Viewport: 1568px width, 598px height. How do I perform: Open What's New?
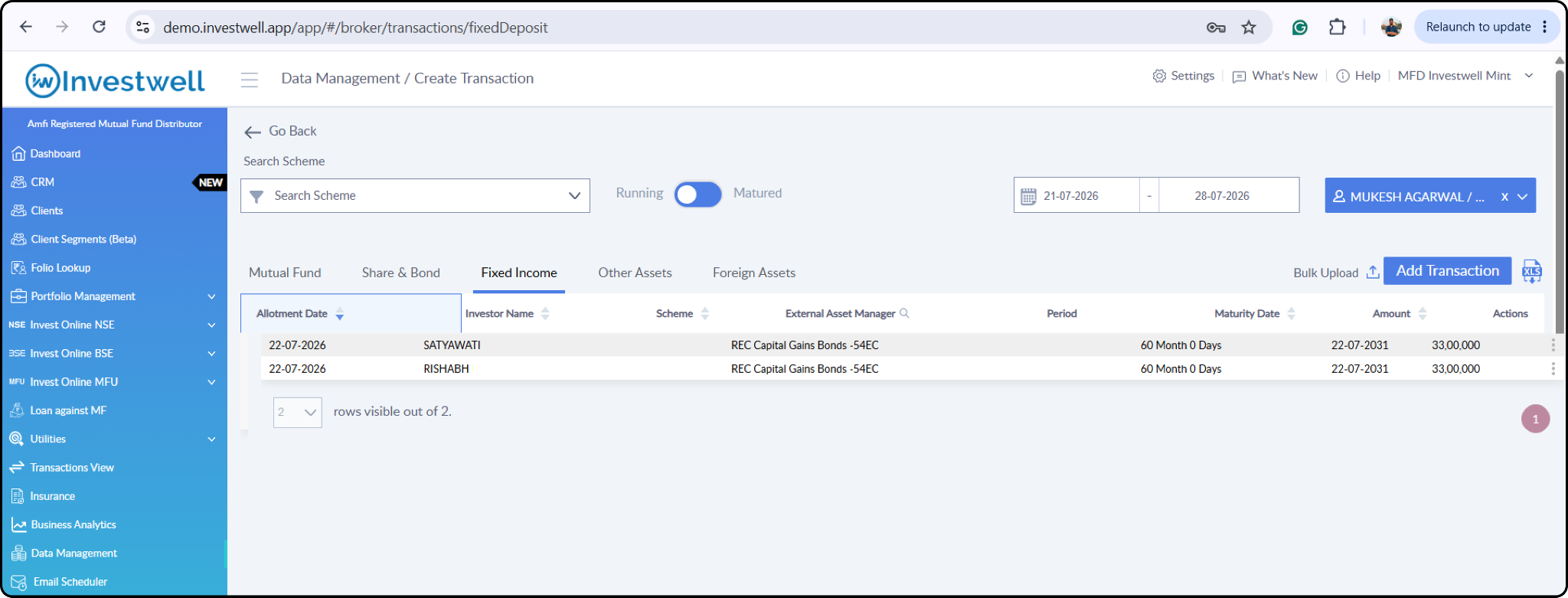[1276, 76]
